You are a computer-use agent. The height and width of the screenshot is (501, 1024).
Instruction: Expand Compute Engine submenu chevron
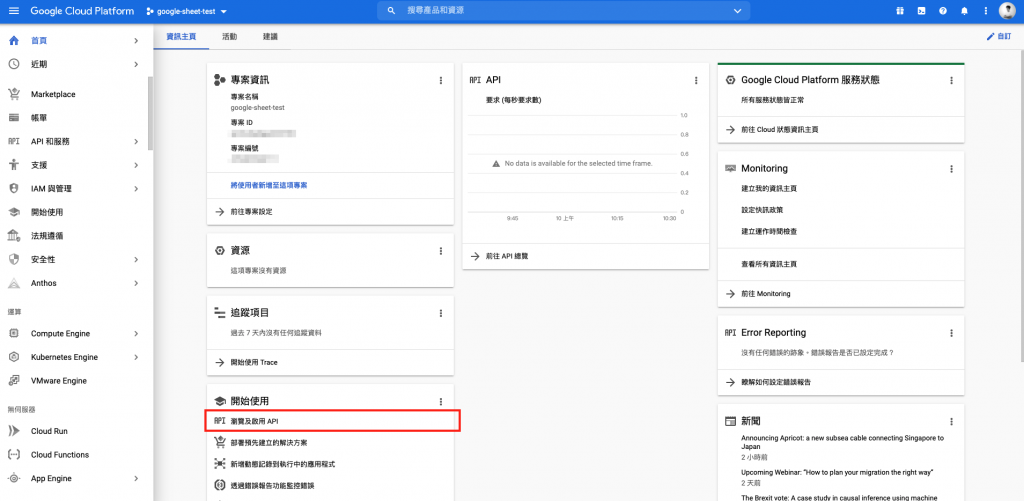pyautogui.click(x=136, y=334)
